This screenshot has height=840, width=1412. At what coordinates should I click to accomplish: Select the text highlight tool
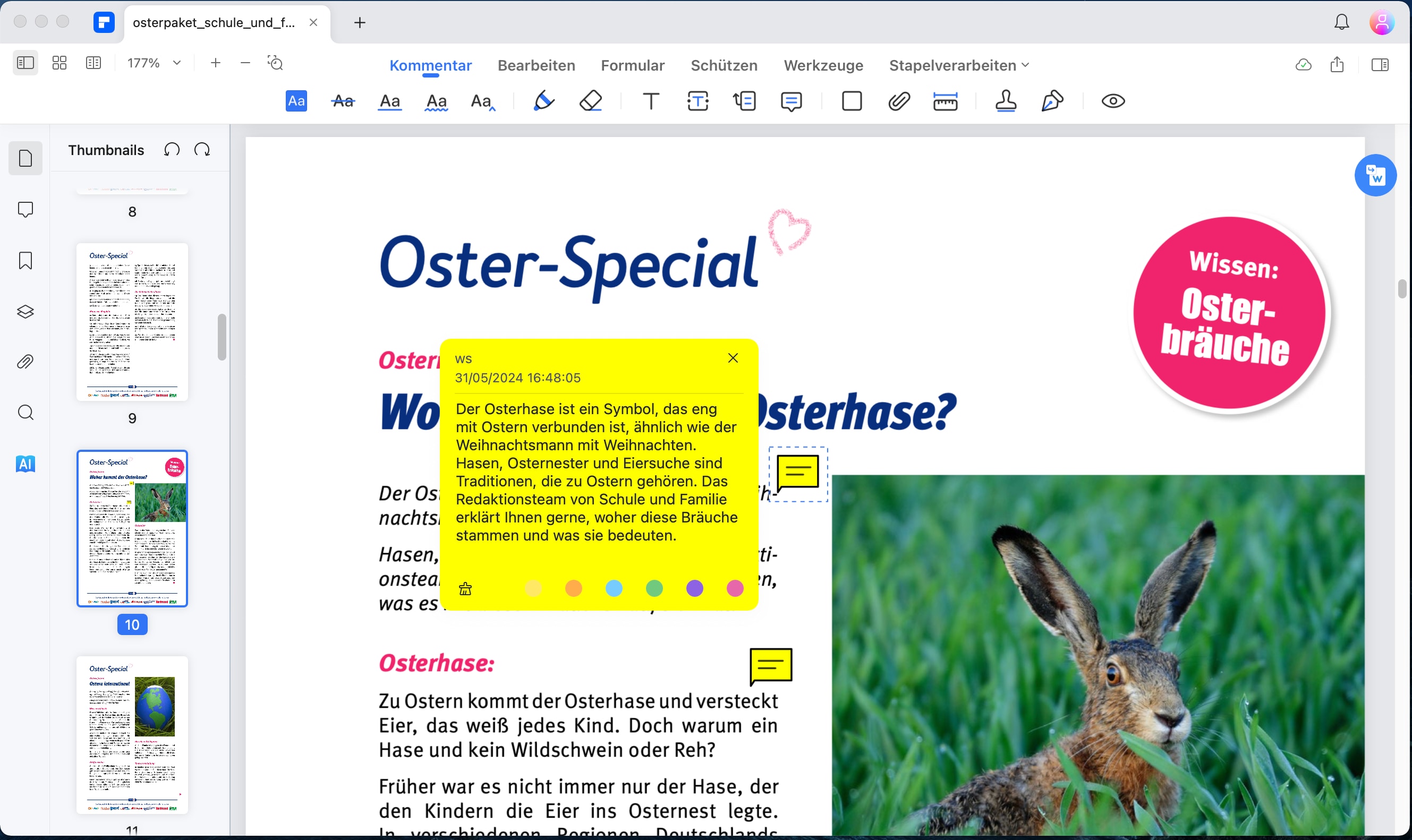pos(296,101)
